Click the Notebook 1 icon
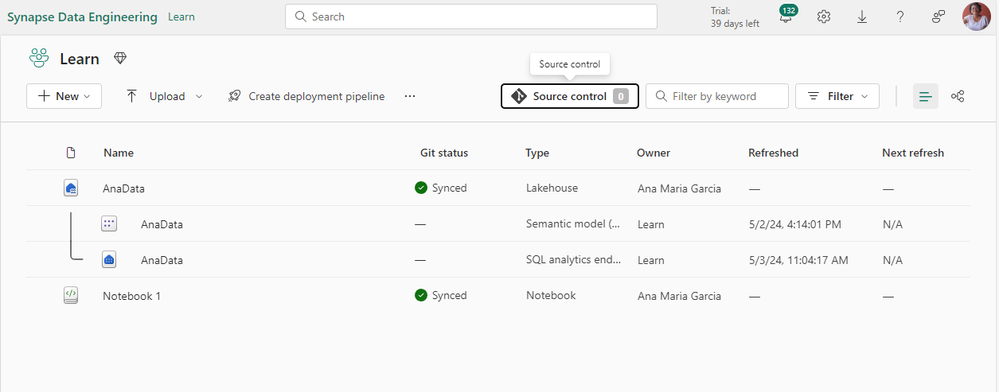The height and width of the screenshot is (392, 999). pyautogui.click(x=71, y=295)
